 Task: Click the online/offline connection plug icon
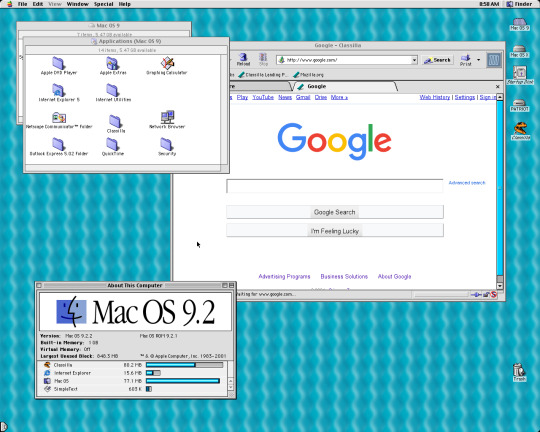(x=476, y=295)
